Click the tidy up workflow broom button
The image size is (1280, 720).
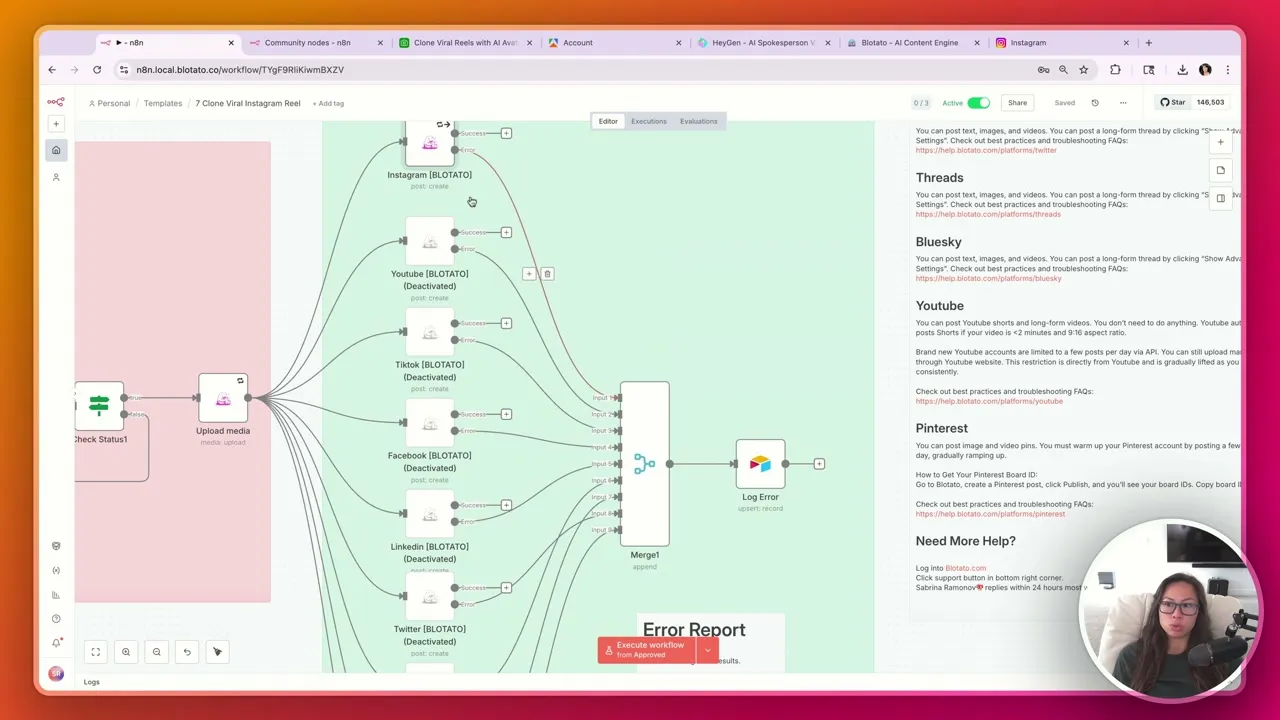tap(217, 652)
